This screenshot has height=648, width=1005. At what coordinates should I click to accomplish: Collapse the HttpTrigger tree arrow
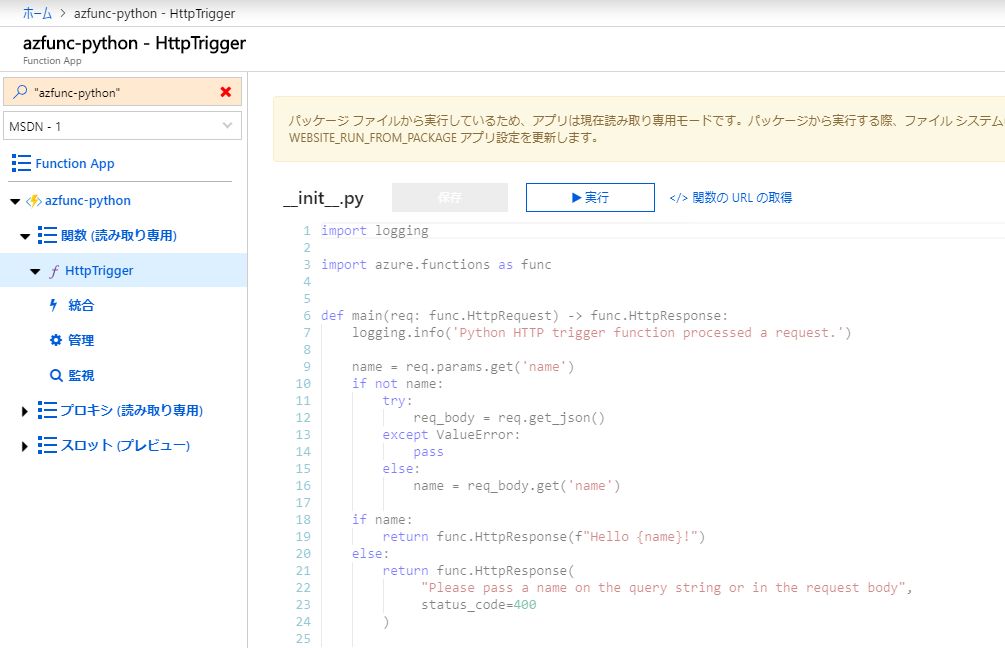(35, 271)
